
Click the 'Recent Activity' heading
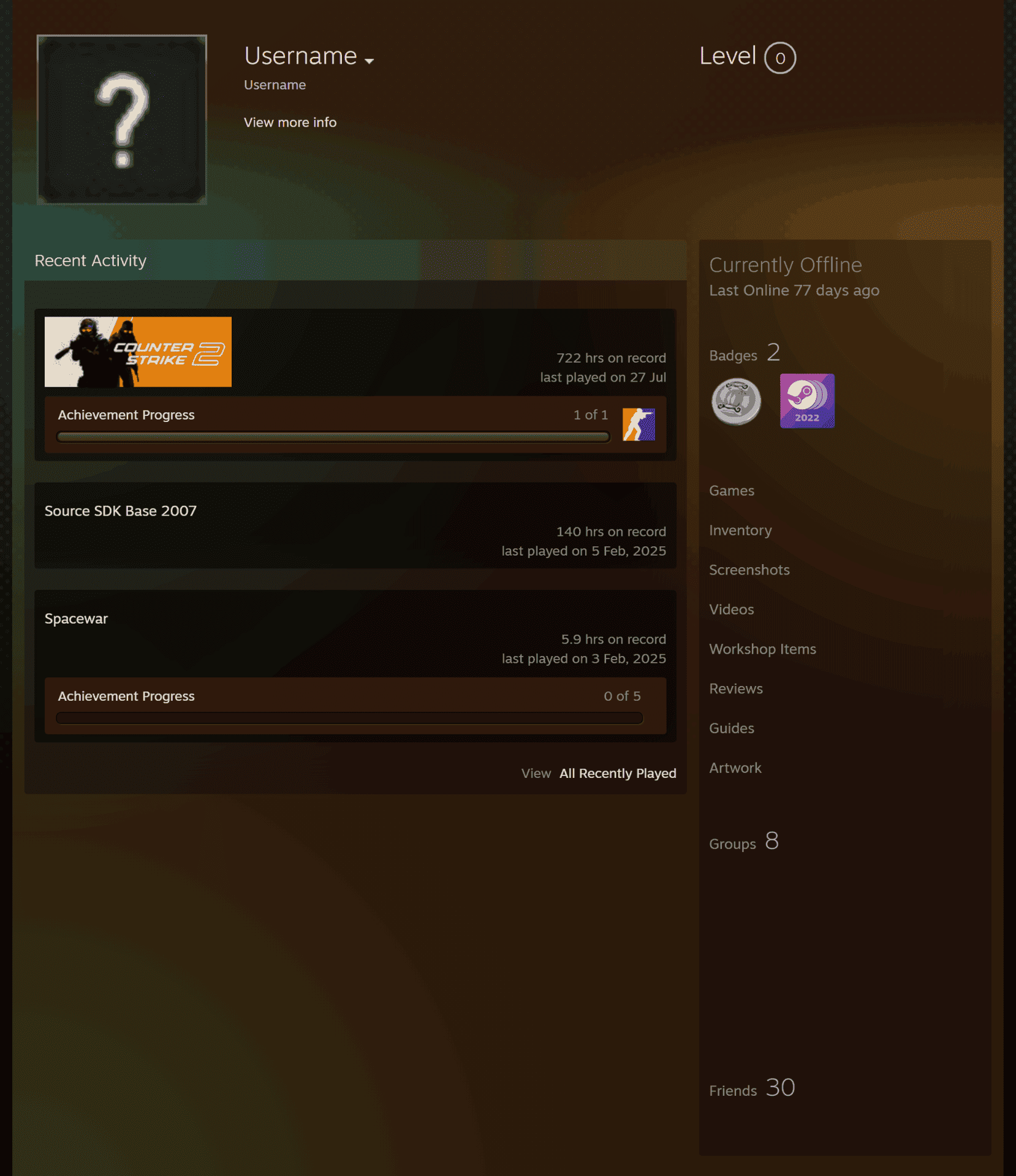(x=91, y=261)
